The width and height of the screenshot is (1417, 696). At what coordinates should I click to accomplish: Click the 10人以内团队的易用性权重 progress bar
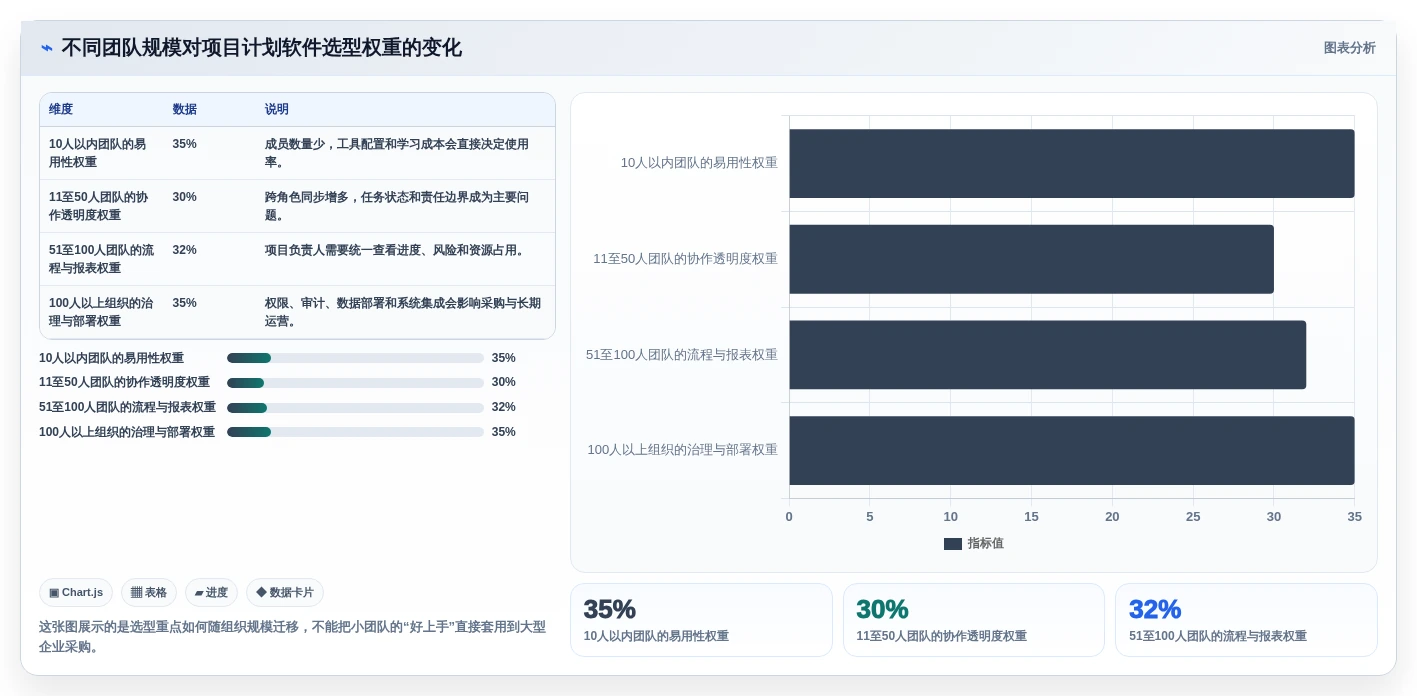(x=355, y=358)
